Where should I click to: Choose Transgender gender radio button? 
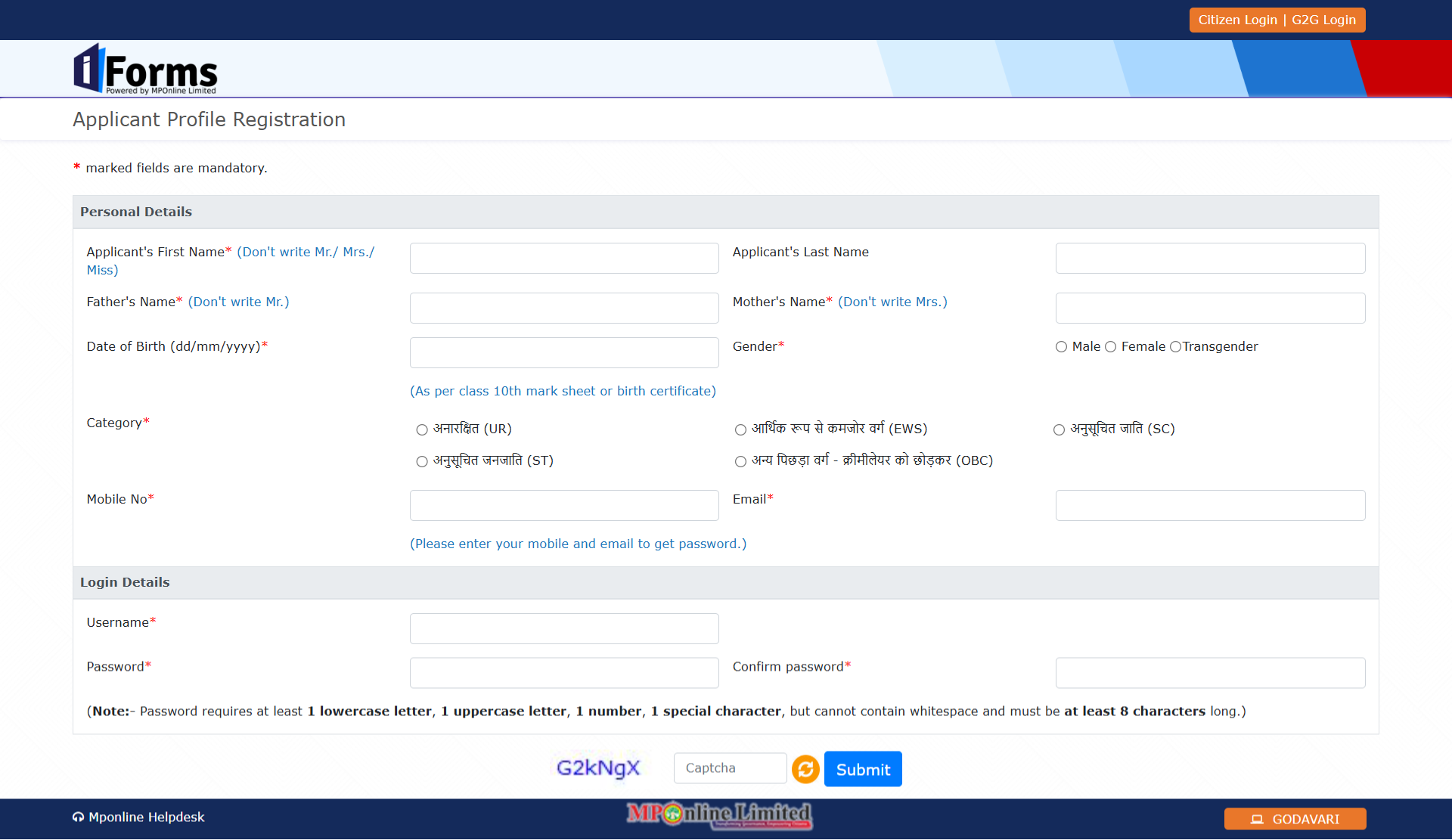pos(1175,347)
